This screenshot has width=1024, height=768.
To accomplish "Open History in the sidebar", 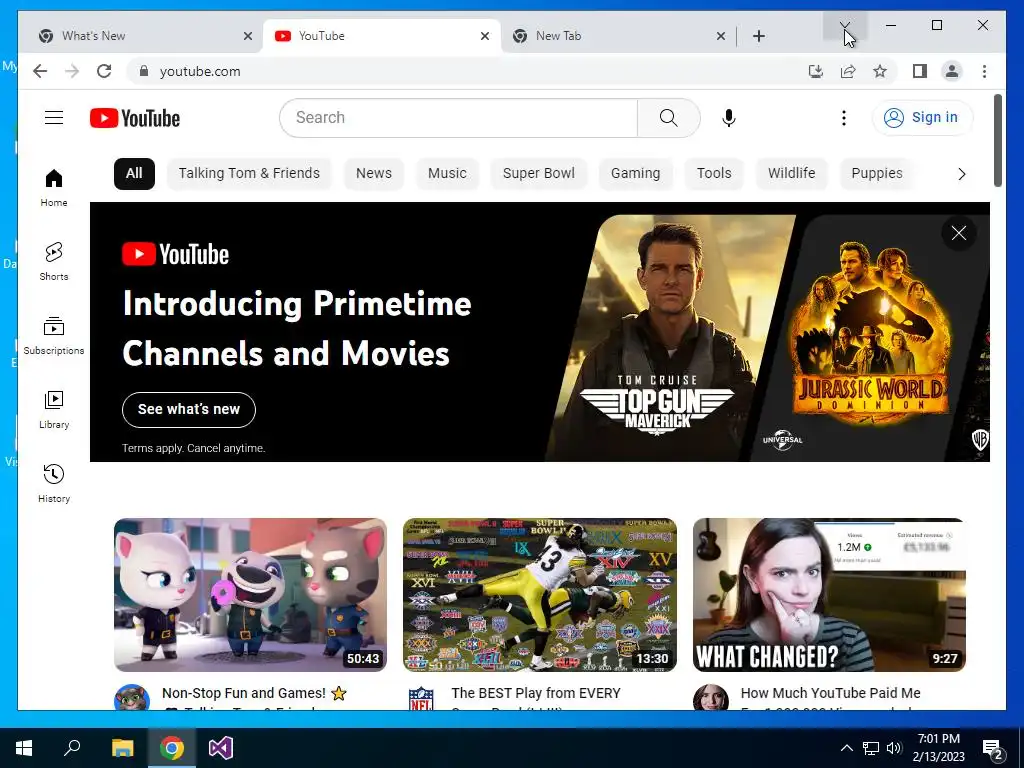I will click(x=54, y=483).
